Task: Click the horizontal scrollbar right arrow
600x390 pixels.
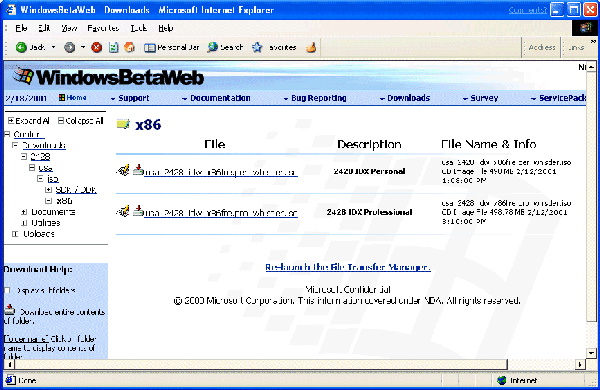Action: [x=581, y=364]
